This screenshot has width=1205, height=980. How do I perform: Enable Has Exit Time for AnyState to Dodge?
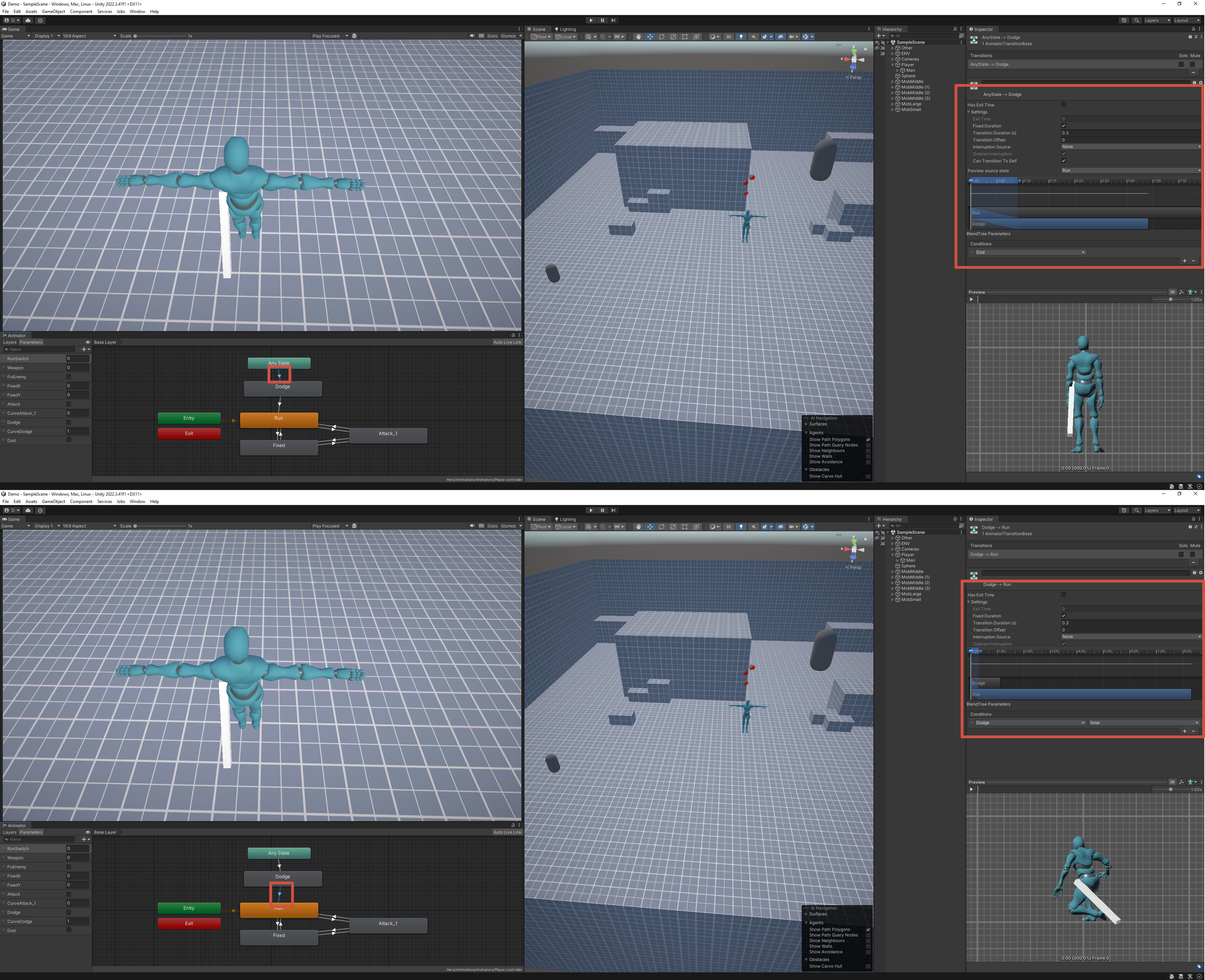click(x=1064, y=105)
